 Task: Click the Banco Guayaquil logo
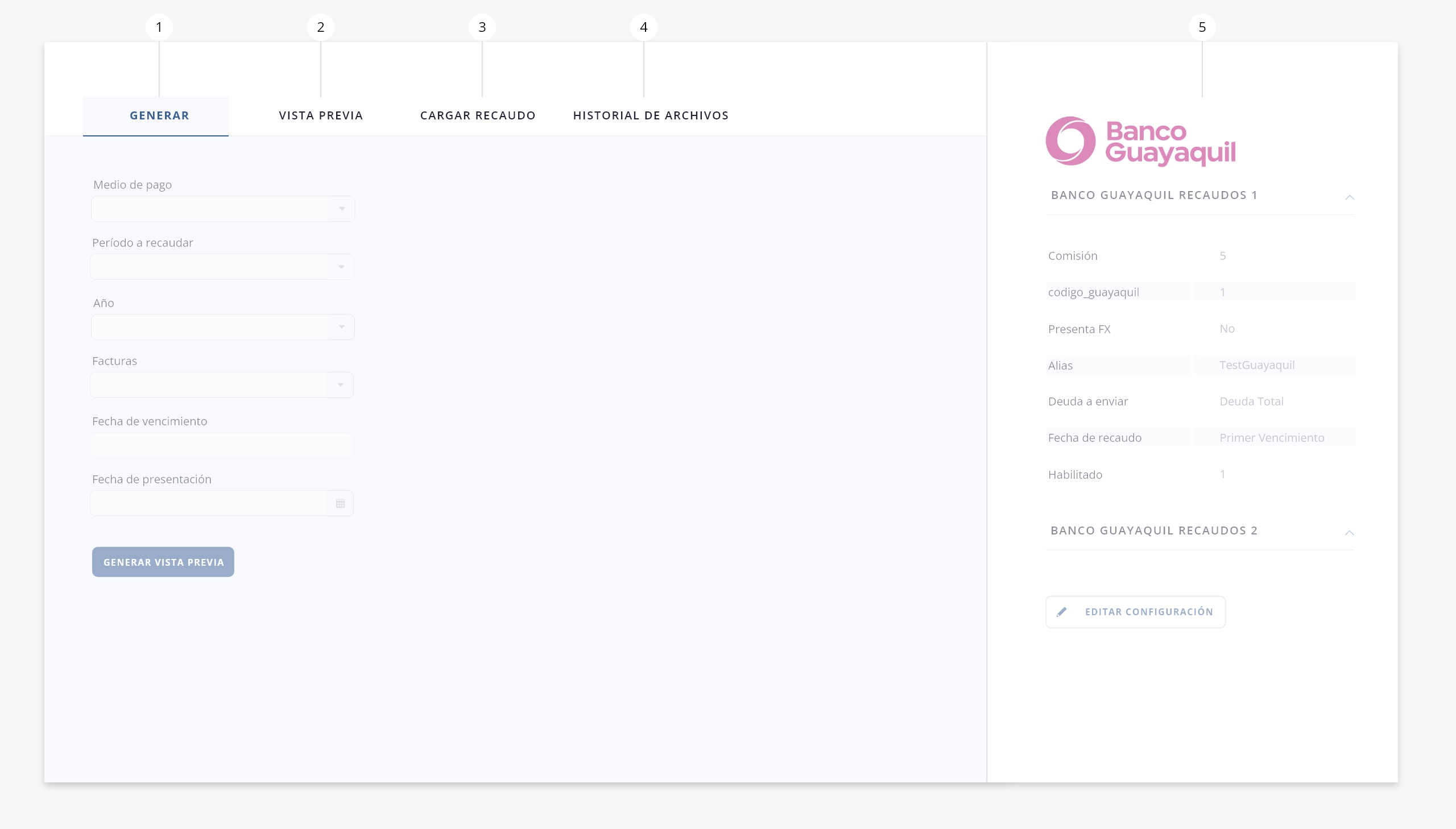click(x=1140, y=141)
